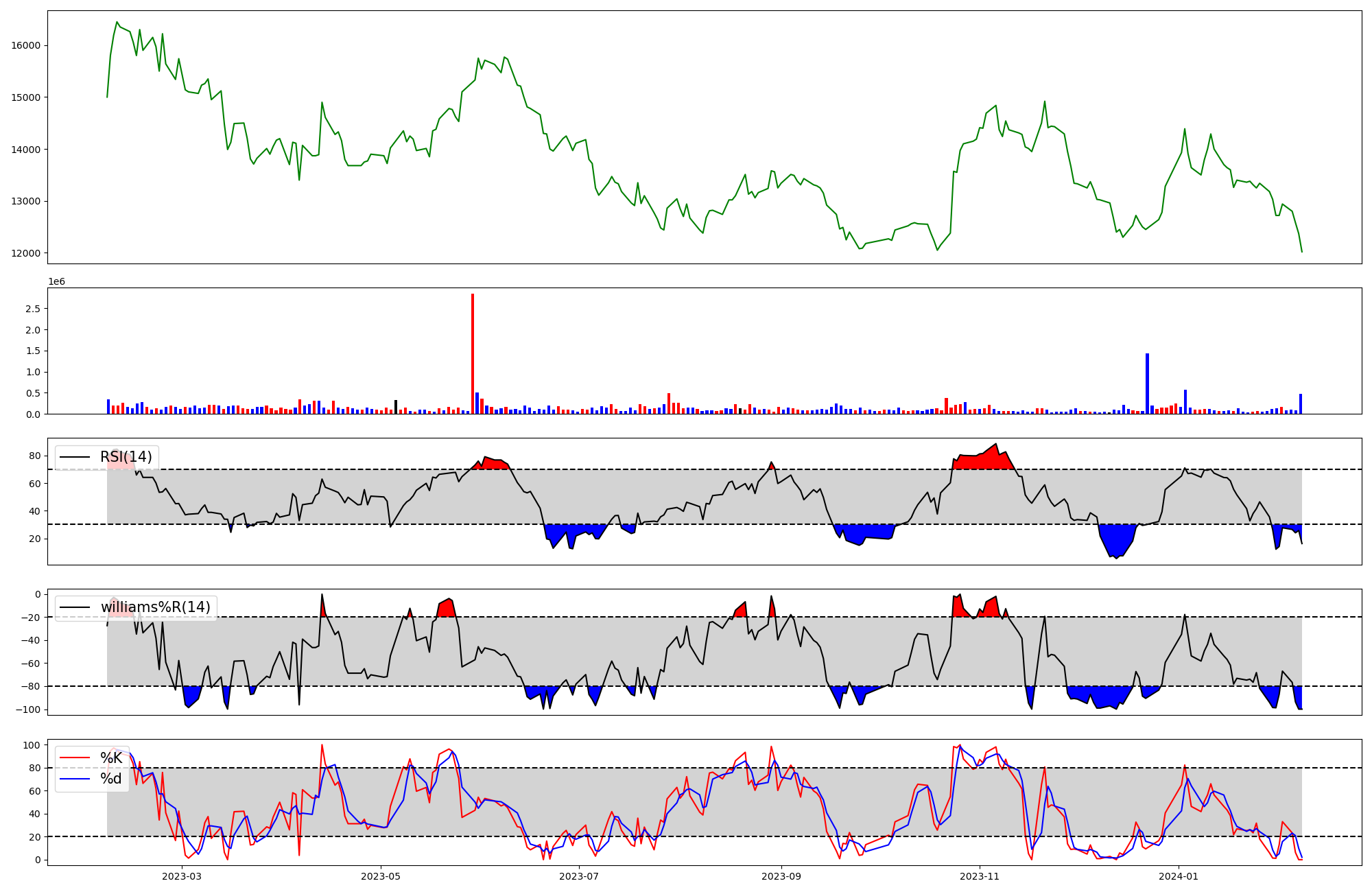This screenshot has width=1372, height=892.
Task: Click the blue %d legend line swatch
Action: coord(75,779)
